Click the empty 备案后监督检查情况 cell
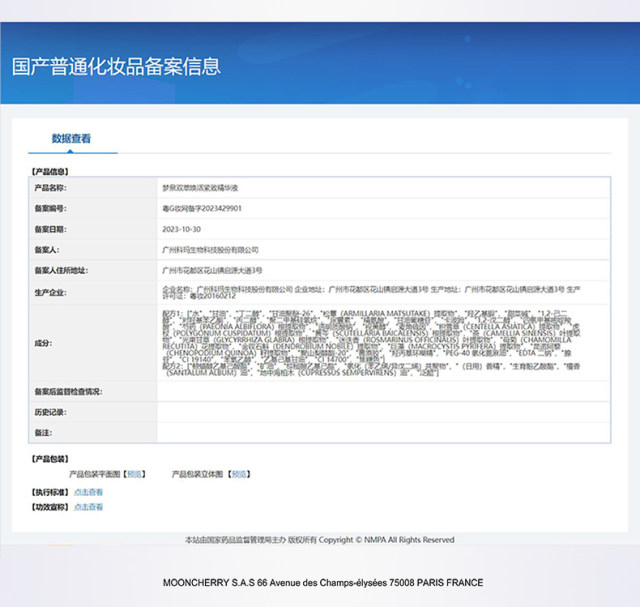This screenshot has width=640, height=607. click(x=380, y=391)
